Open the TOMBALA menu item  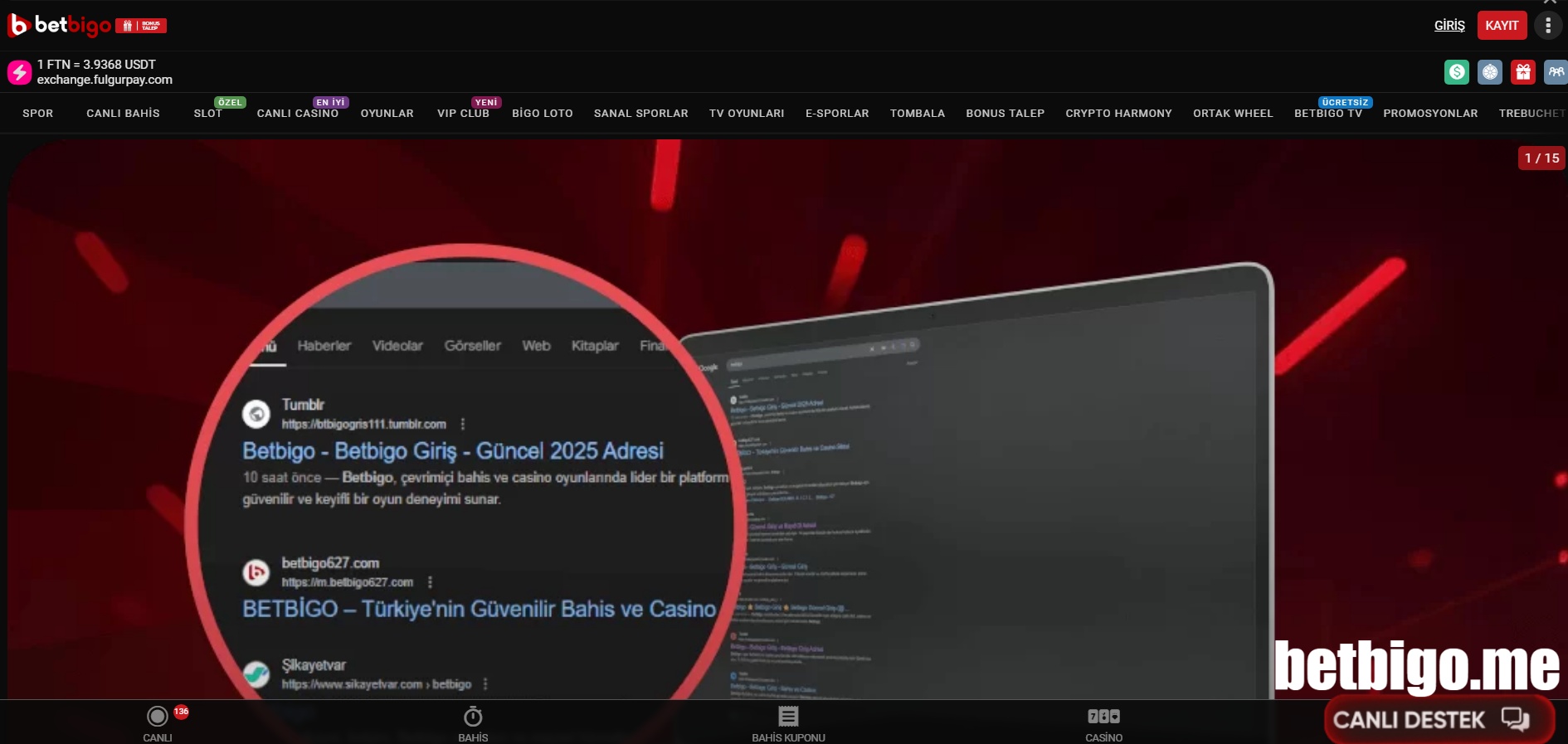coord(918,114)
